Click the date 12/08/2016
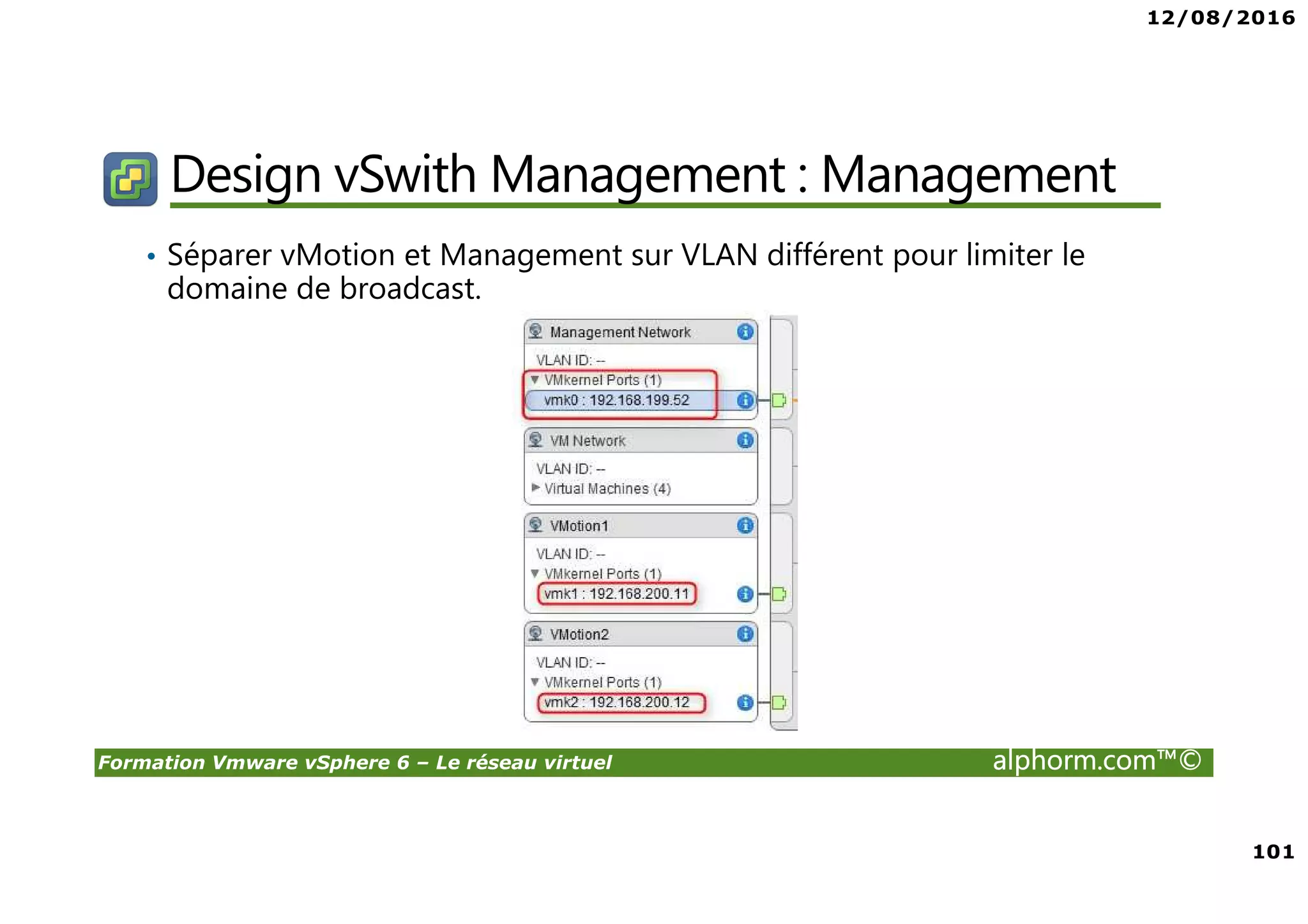The width and height of the screenshot is (1308, 924). pos(1221,18)
